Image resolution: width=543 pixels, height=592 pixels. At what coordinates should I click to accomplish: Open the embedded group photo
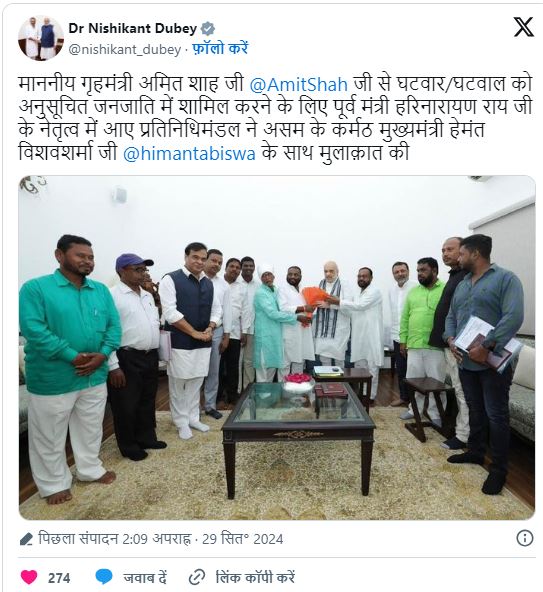pos(277,347)
